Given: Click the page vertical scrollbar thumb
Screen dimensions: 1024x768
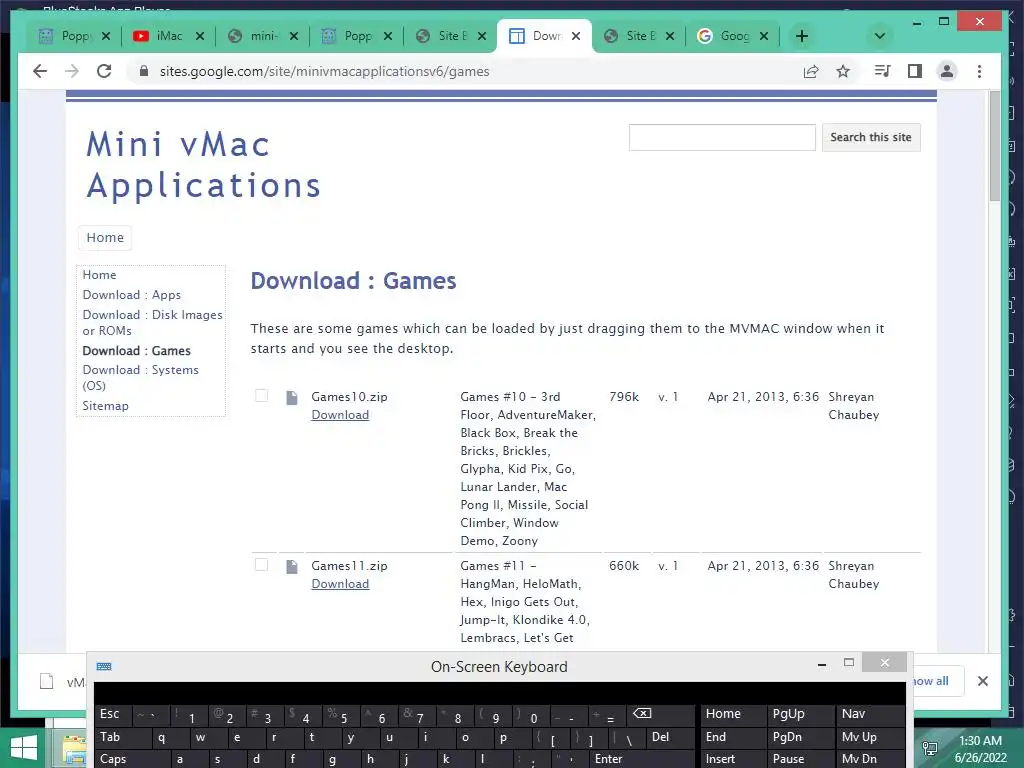Looking at the screenshot, I should tap(995, 145).
